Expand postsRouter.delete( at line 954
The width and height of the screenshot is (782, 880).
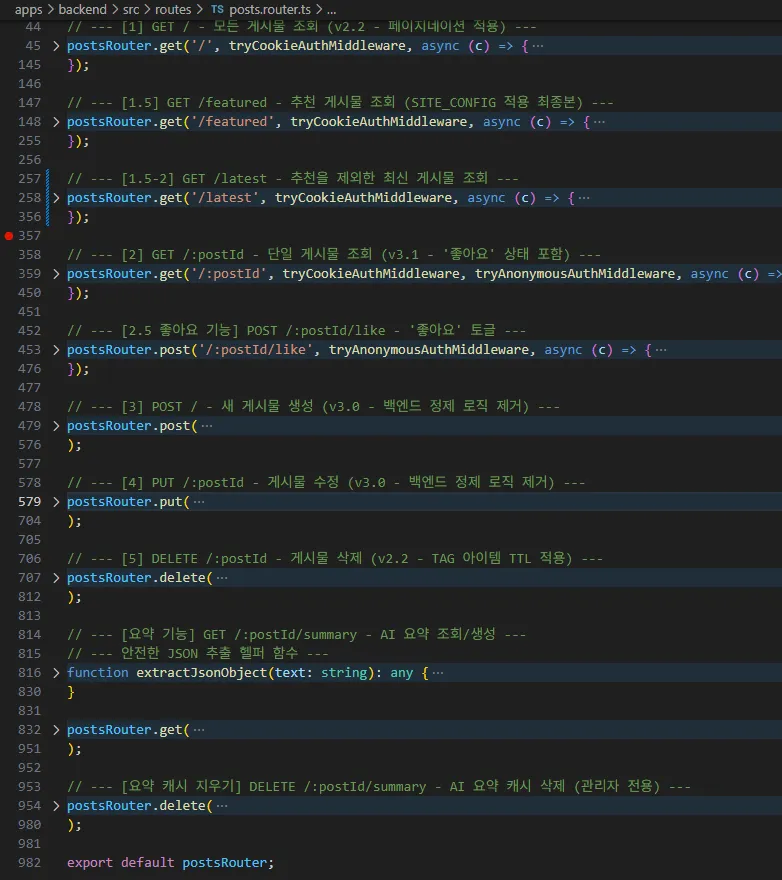56,805
